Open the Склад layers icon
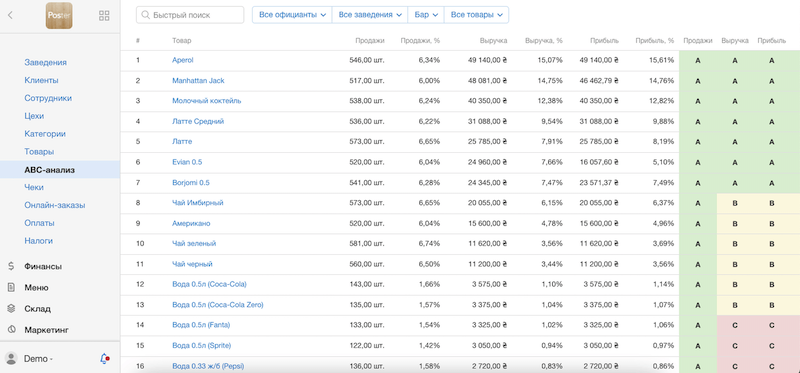The image size is (800, 373). (11, 309)
